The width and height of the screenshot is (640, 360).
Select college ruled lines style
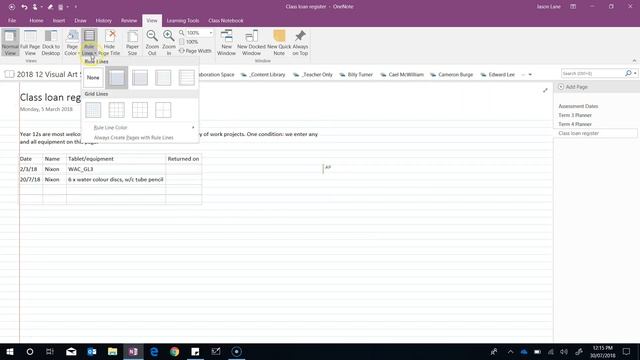tap(140, 78)
